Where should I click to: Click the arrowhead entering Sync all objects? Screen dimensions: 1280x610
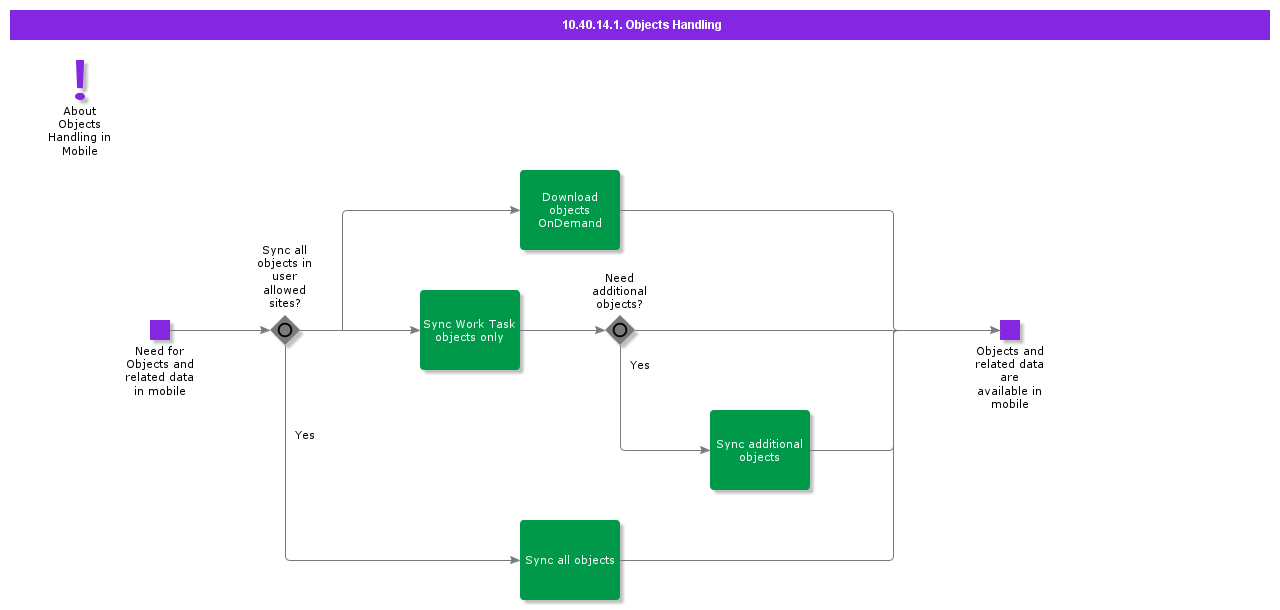pyautogui.click(x=514, y=560)
